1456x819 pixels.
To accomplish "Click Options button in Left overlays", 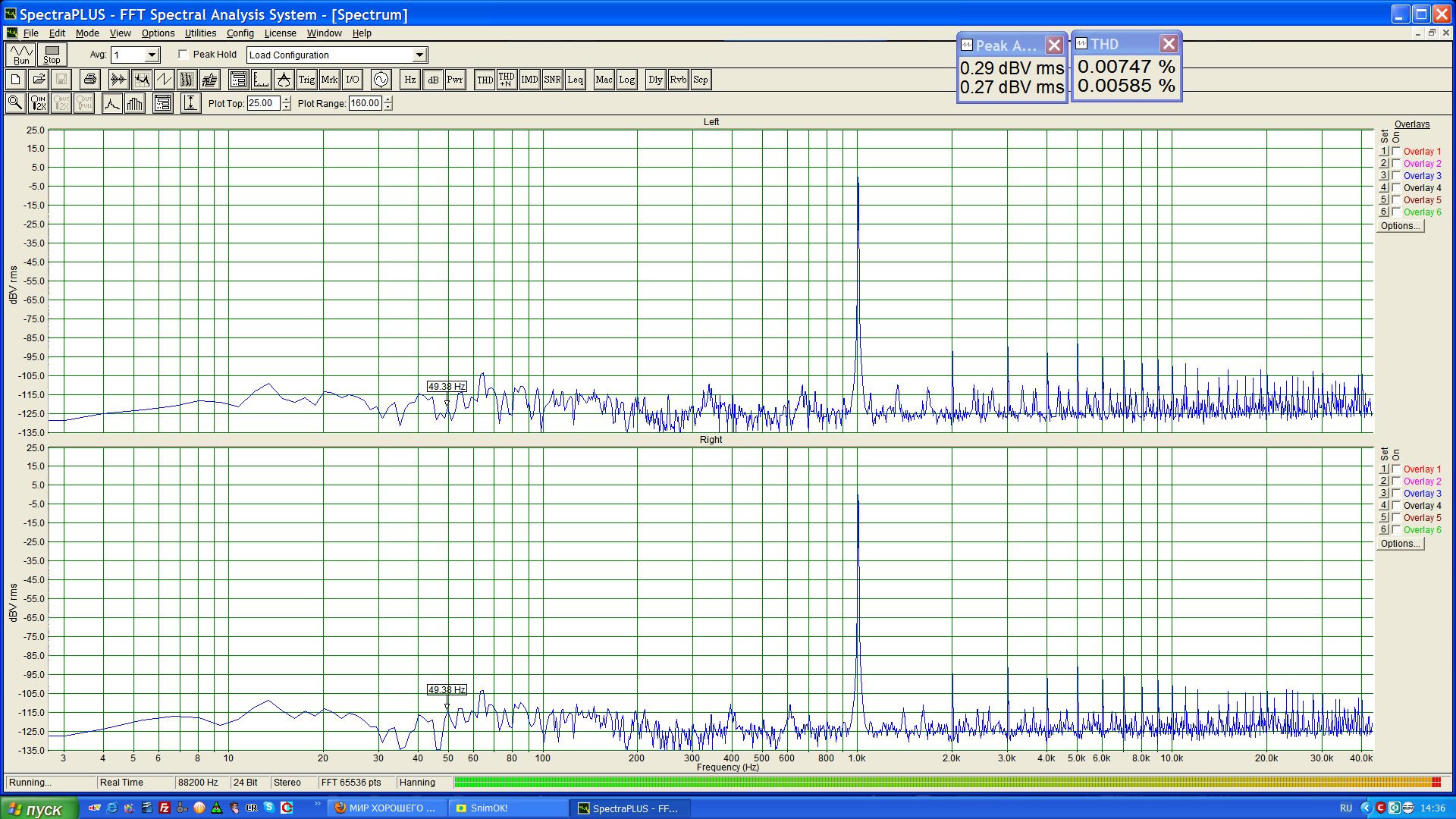I will [1399, 226].
